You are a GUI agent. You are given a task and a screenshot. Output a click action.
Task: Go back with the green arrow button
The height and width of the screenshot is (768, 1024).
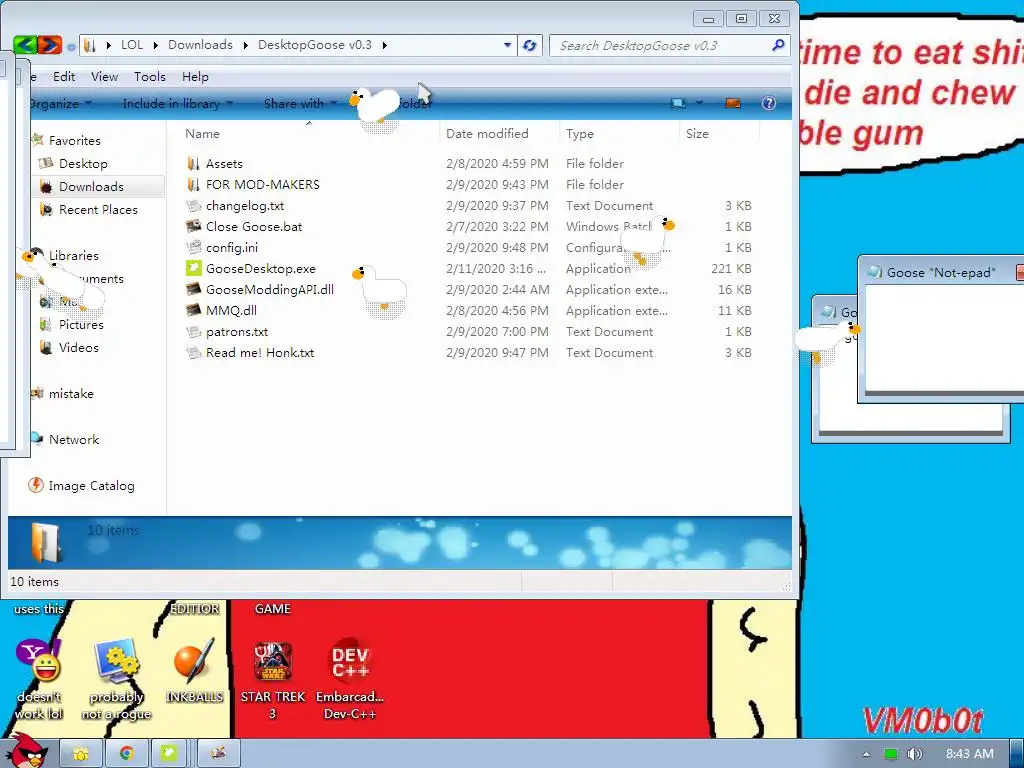(25, 45)
